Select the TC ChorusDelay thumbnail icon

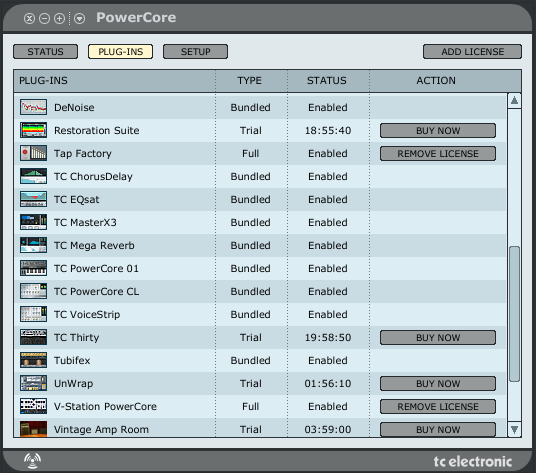[x=33, y=176]
